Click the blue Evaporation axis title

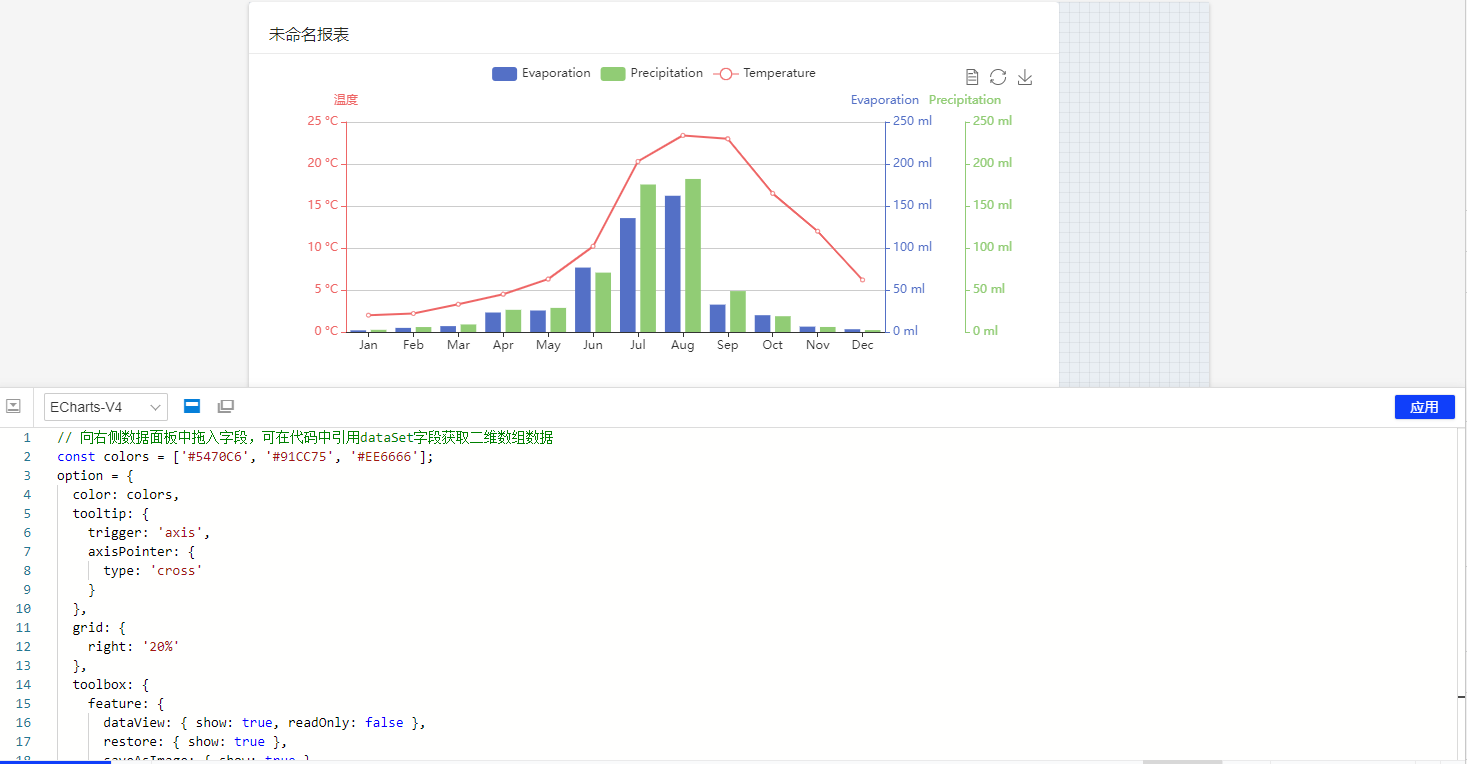point(885,100)
